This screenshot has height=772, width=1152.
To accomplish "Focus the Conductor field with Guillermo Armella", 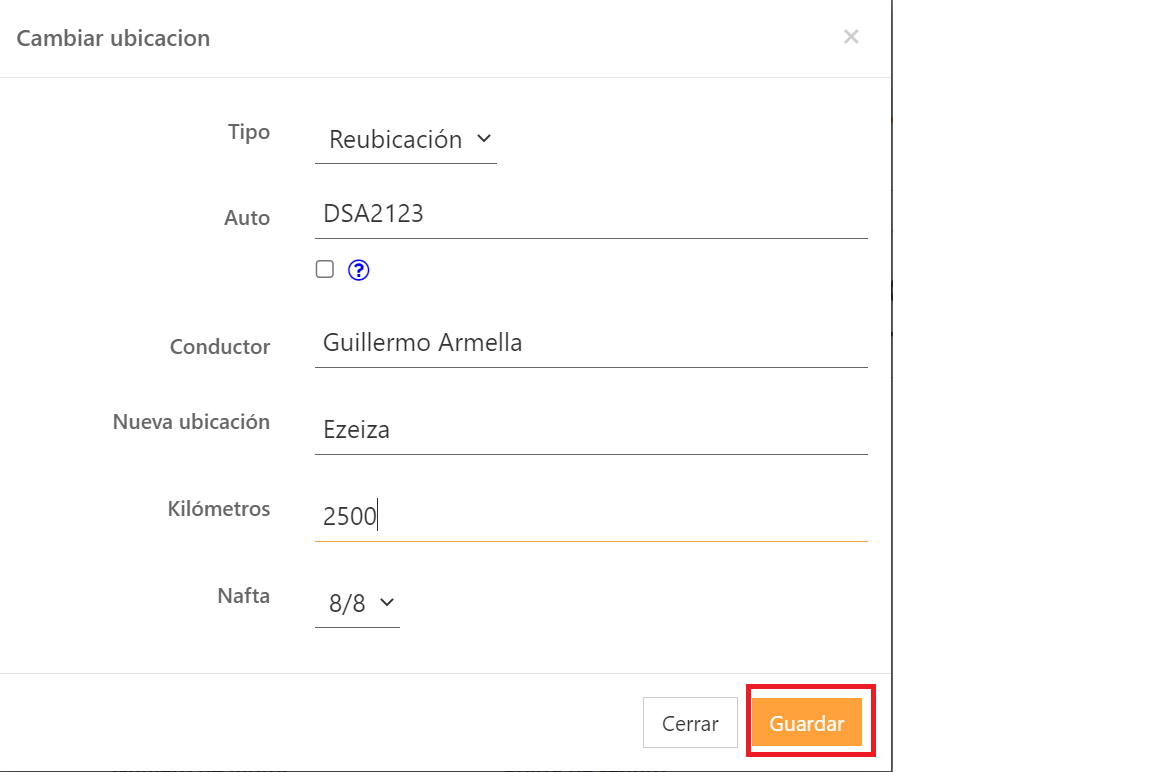I will [590, 343].
